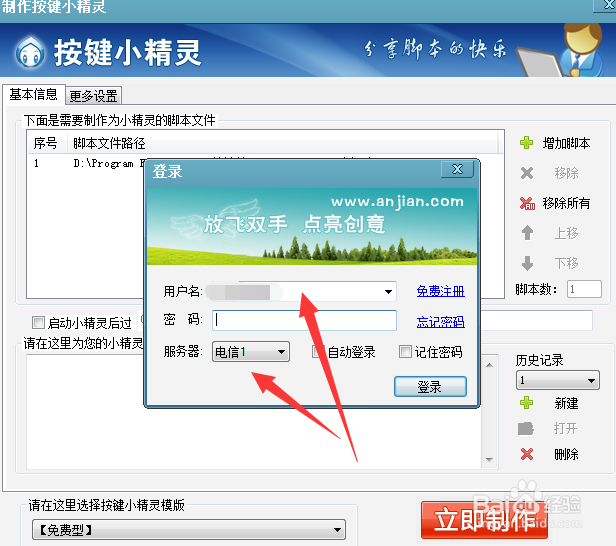Focus the 密码 input field

[304, 320]
